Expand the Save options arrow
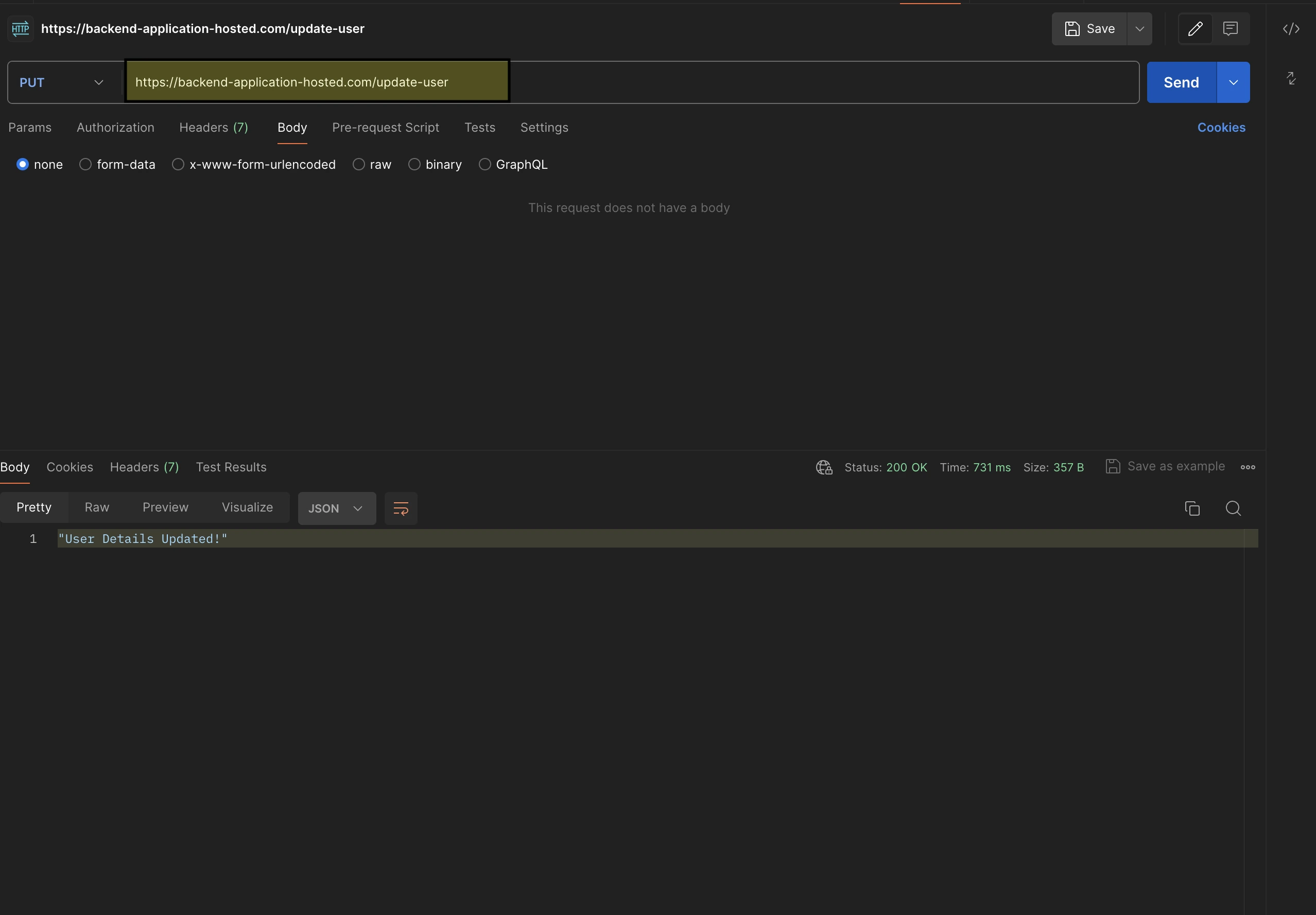Screen dimensions: 1316x915 tap(1139, 29)
